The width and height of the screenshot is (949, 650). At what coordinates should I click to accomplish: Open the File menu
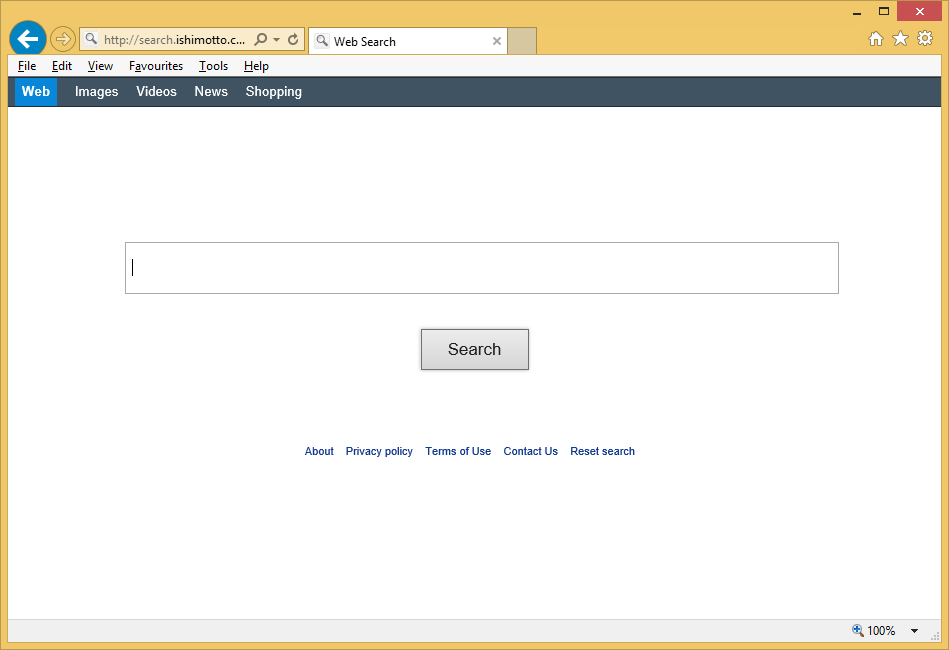(x=27, y=66)
